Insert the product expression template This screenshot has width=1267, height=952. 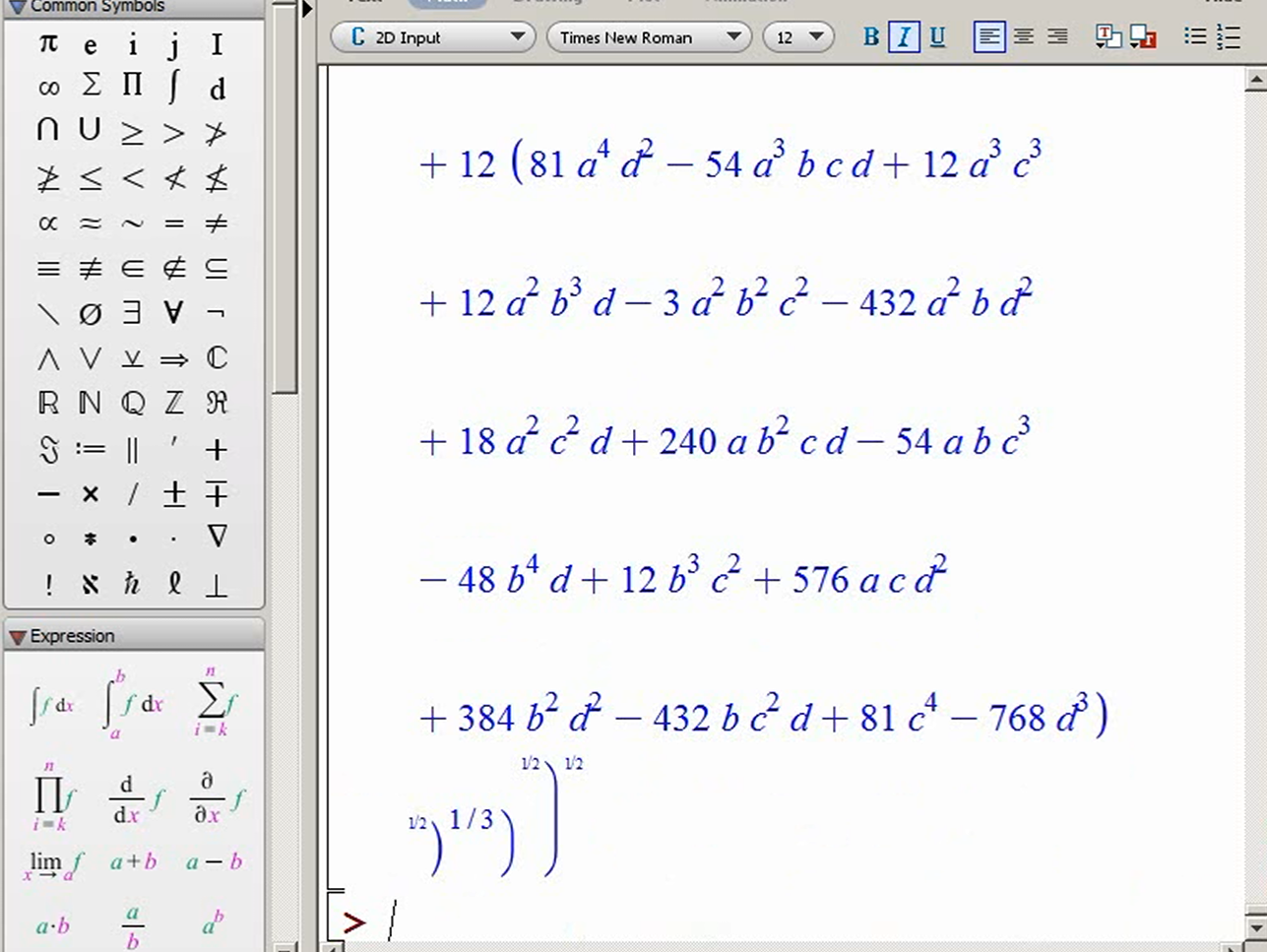click(53, 795)
